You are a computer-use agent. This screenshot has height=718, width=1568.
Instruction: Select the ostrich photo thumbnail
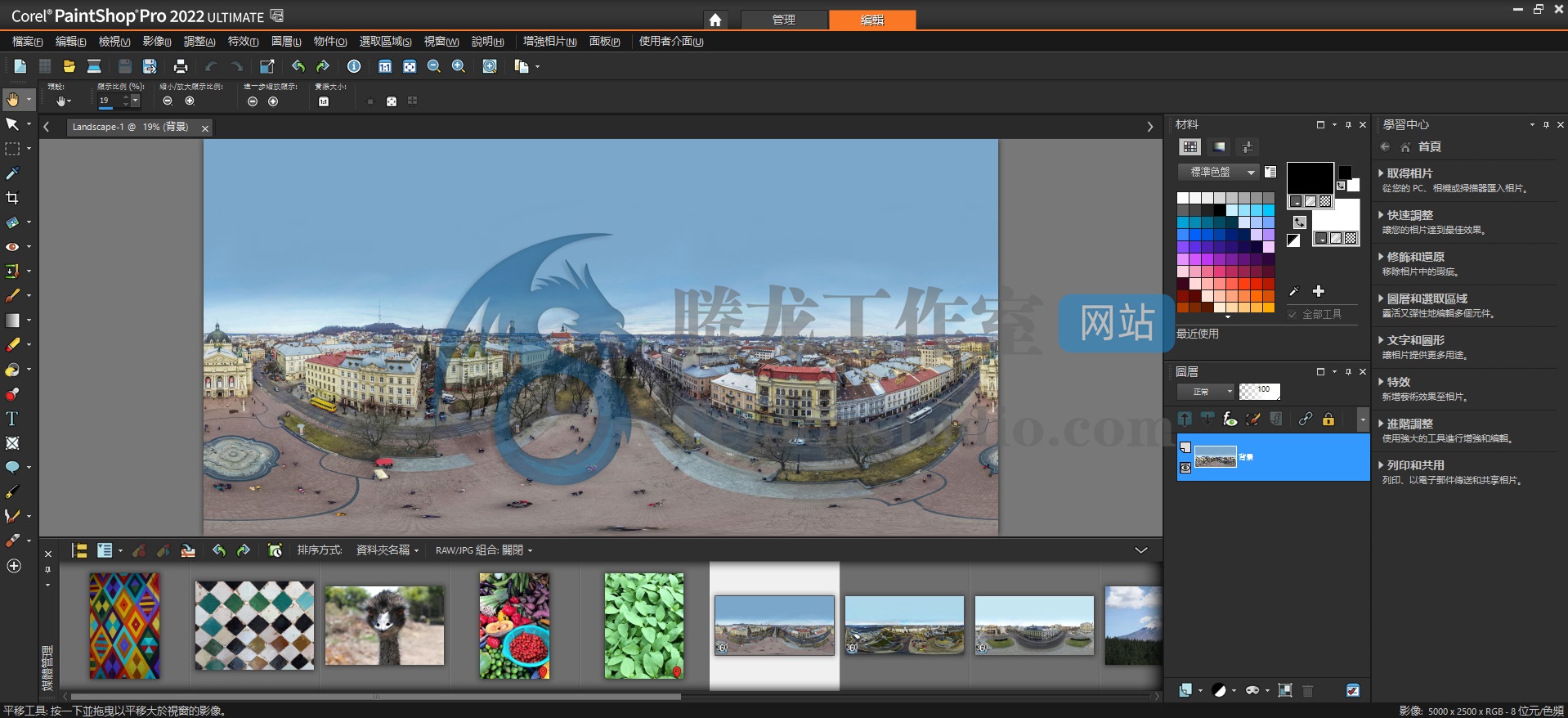[x=384, y=626]
